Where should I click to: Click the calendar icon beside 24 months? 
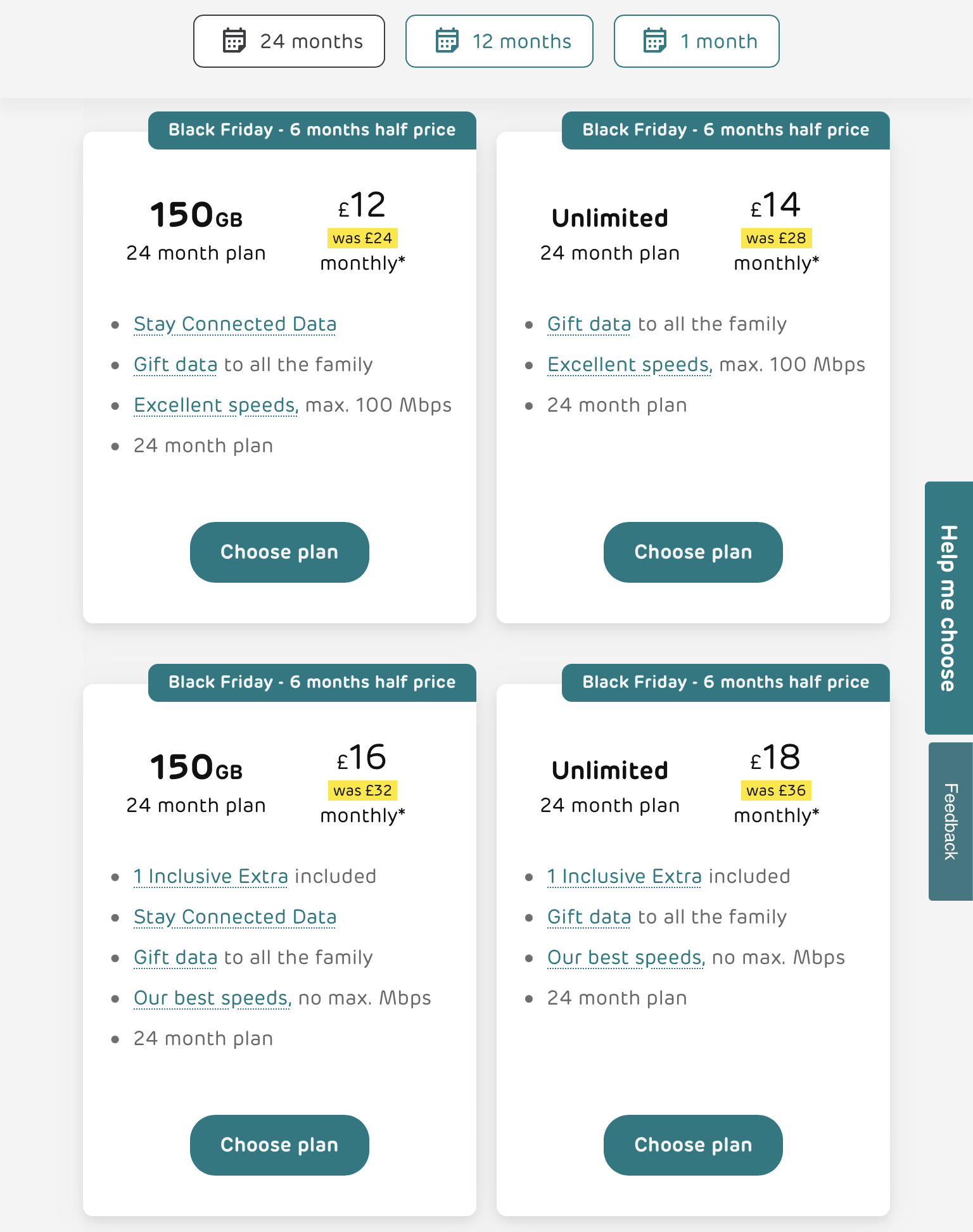[234, 41]
